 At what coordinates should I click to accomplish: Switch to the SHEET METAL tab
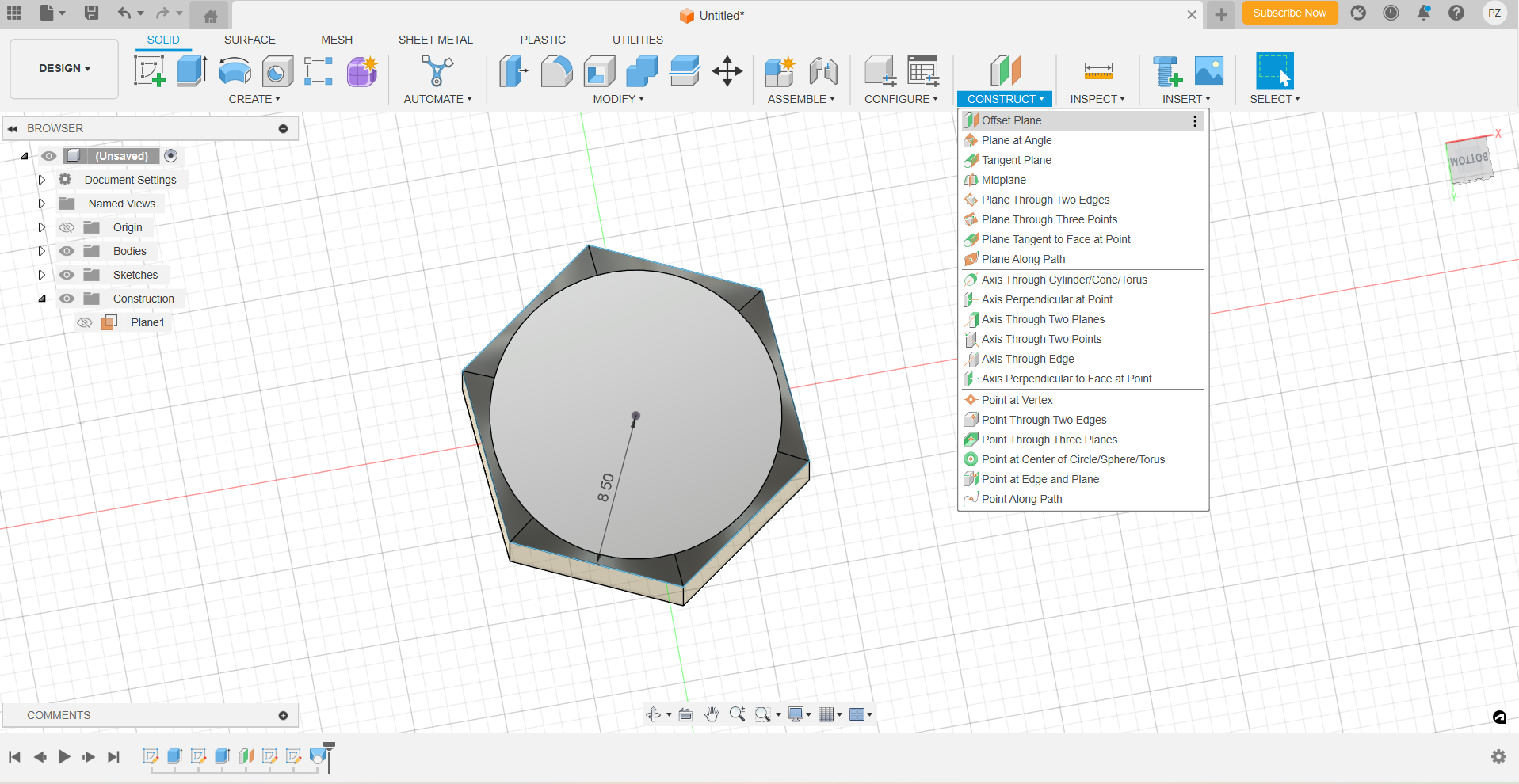435,40
